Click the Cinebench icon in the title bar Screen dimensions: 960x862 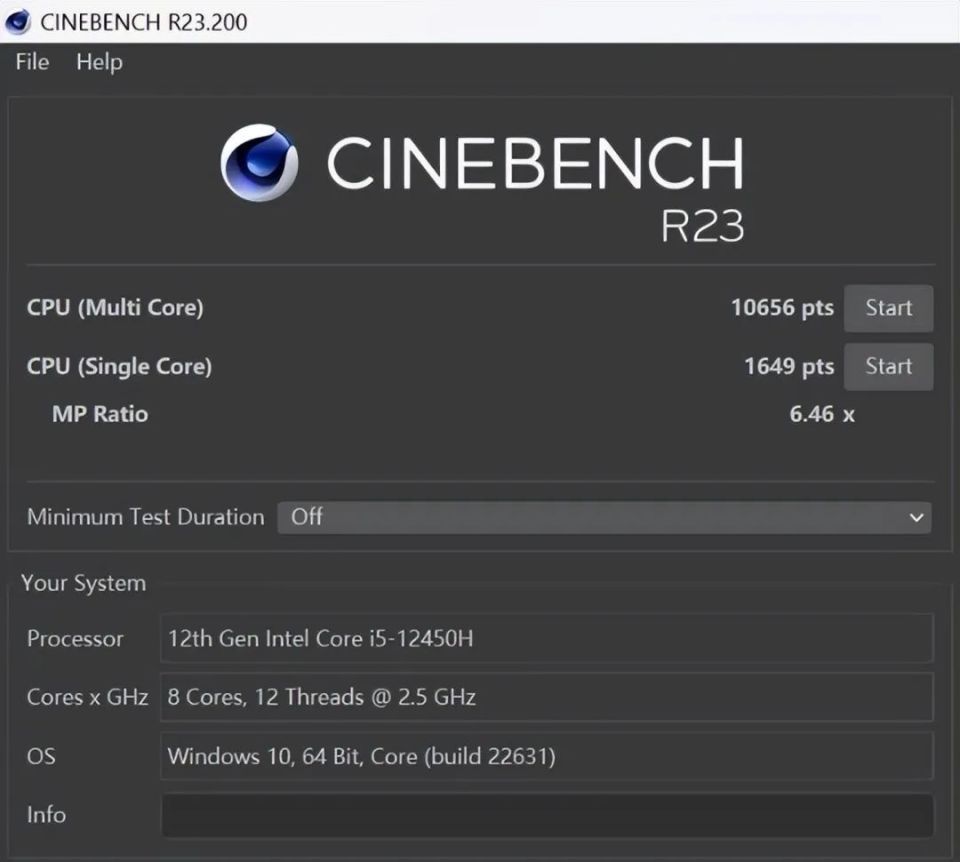pyautogui.click(x=17, y=22)
